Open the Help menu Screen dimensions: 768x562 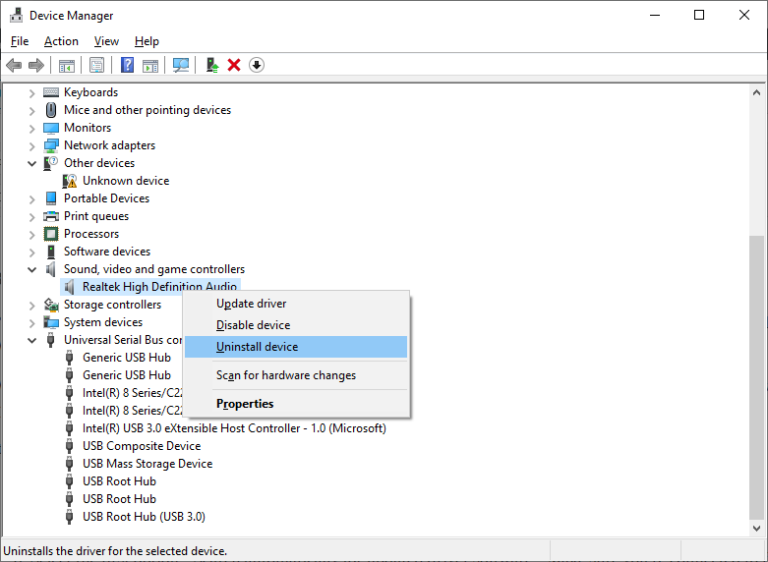pyautogui.click(x=147, y=41)
